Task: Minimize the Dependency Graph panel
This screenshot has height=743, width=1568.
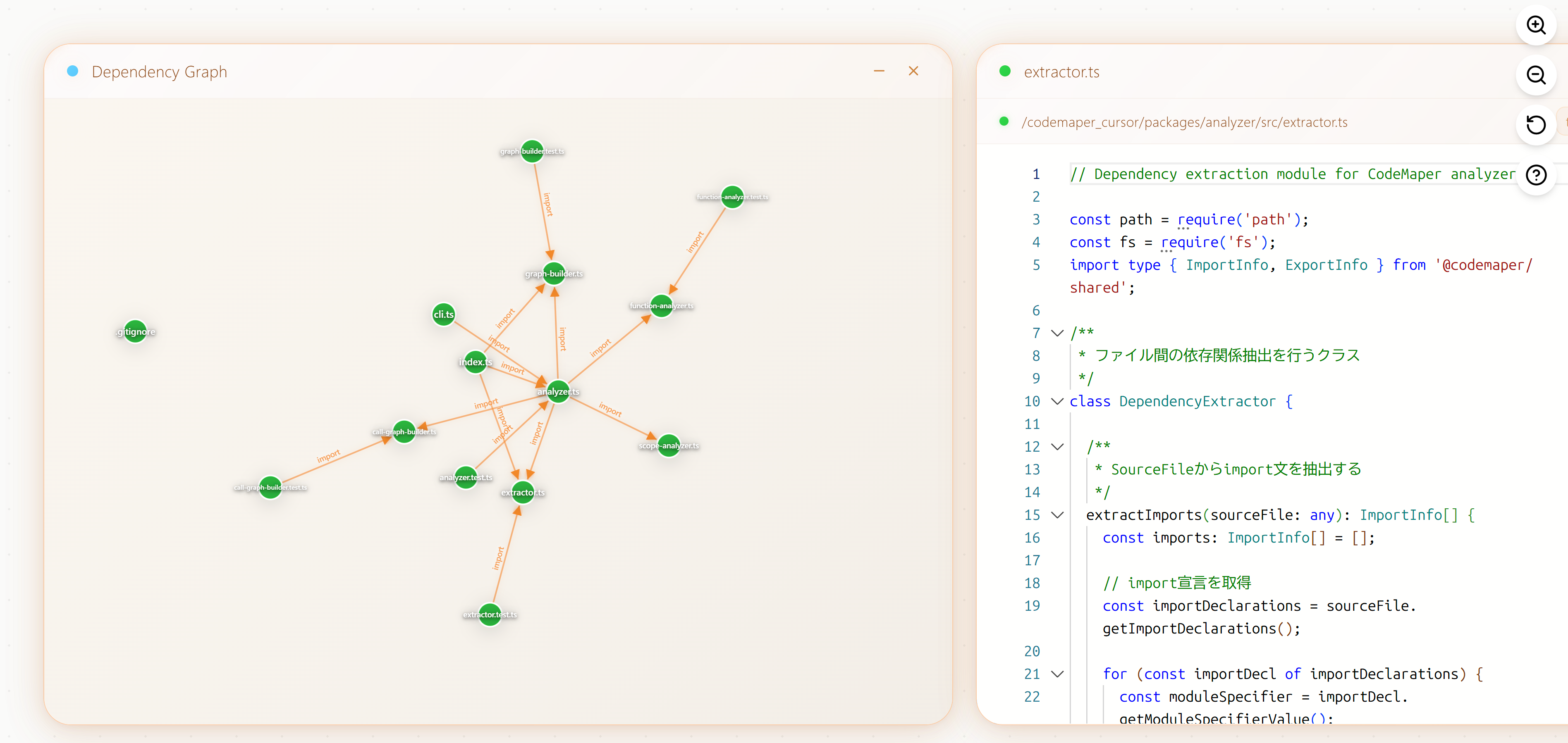Action: [x=879, y=71]
